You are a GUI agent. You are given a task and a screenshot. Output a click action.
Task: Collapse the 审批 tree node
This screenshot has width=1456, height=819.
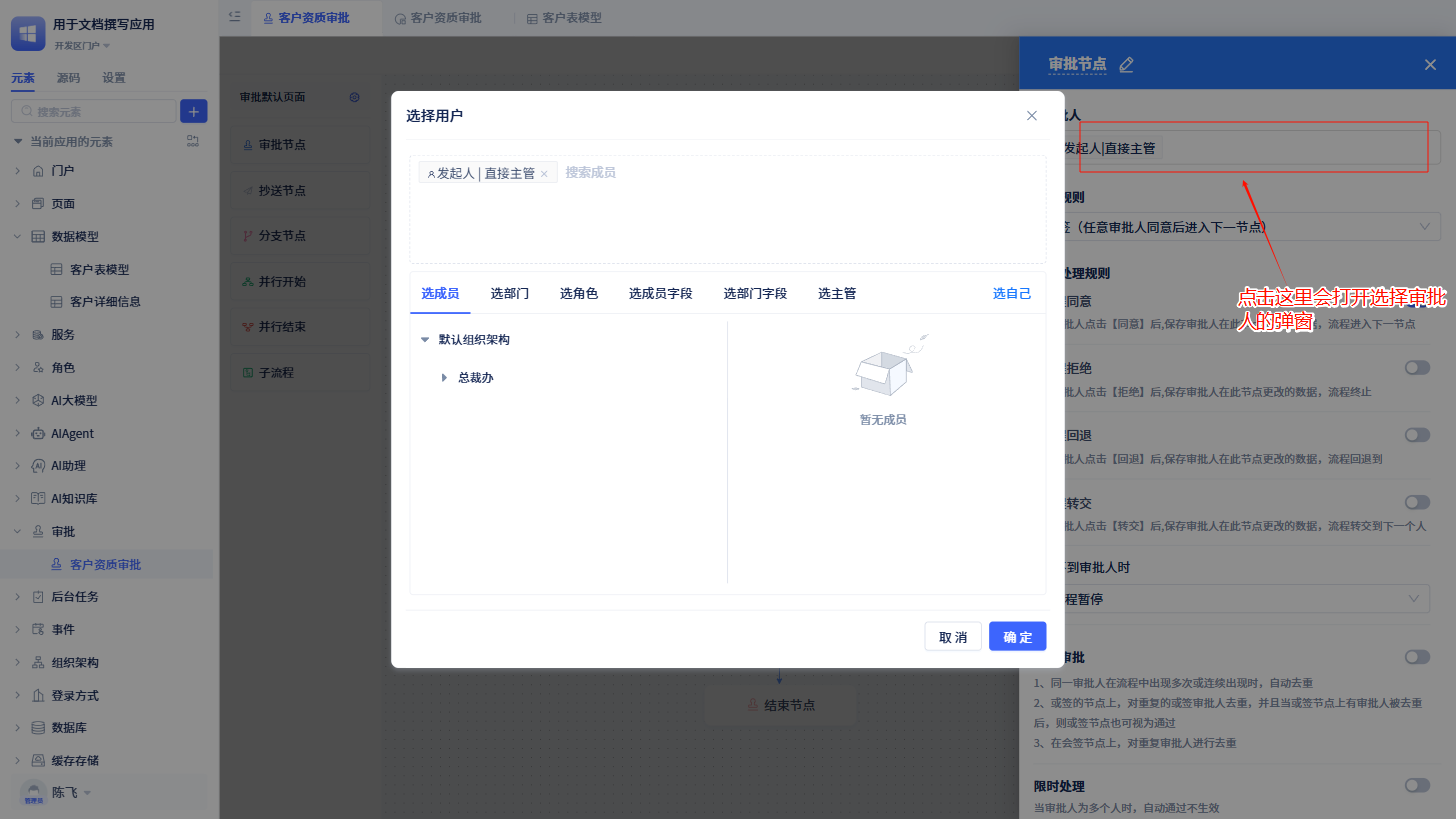pyautogui.click(x=18, y=531)
